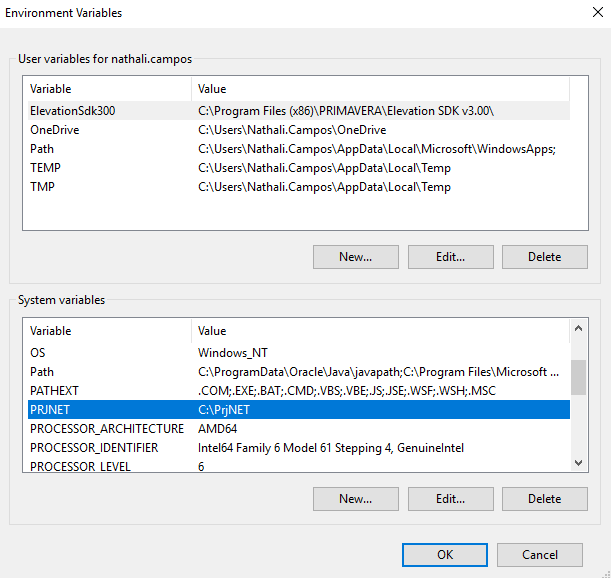Click Edit in System variables section

point(450,498)
